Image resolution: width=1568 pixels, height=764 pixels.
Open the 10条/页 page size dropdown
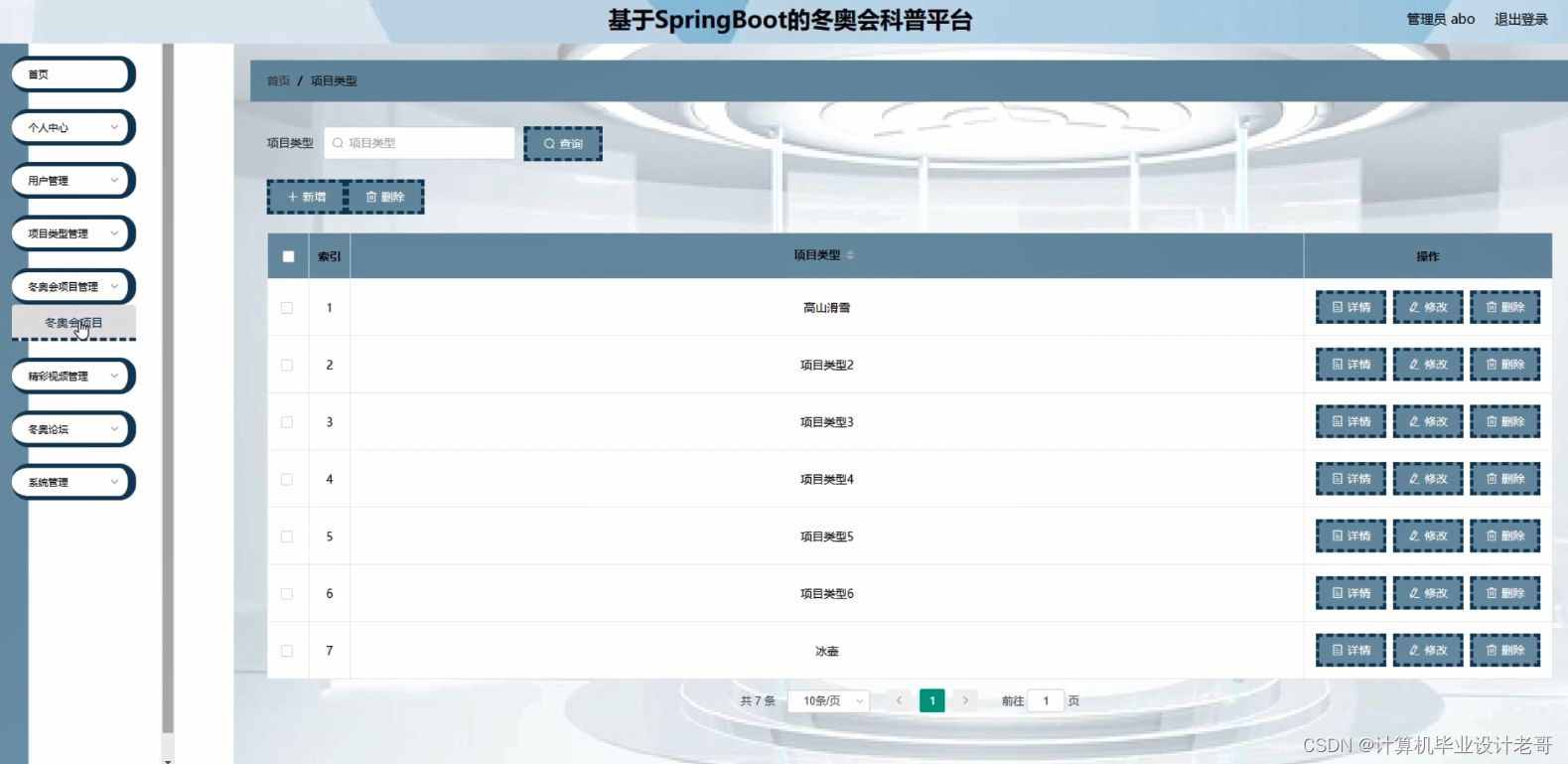(829, 700)
